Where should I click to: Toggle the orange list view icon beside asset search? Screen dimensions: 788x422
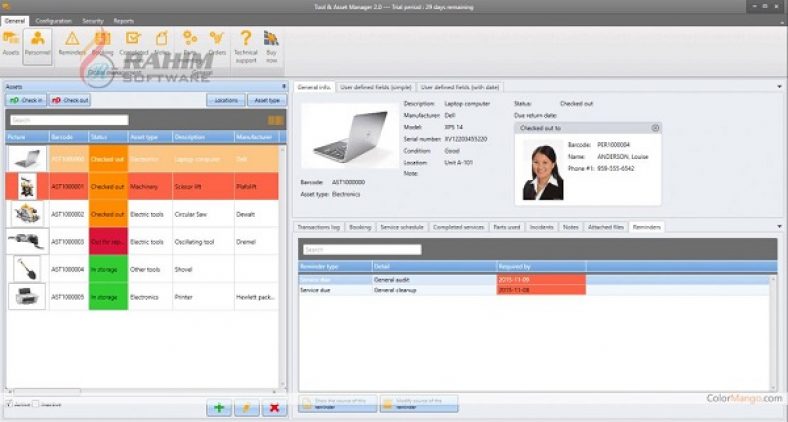[x=275, y=120]
